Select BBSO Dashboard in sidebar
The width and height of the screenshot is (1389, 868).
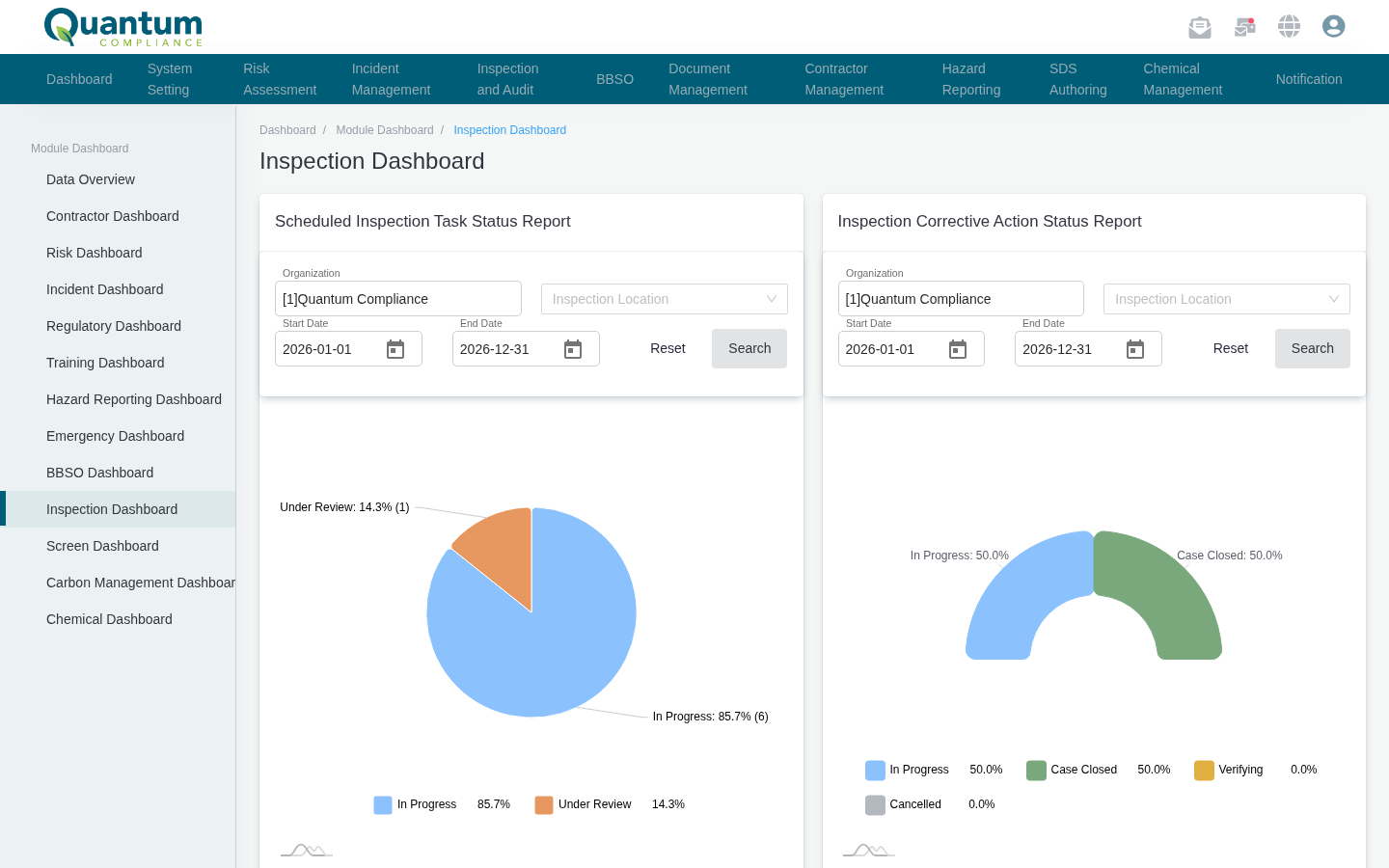click(118, 473)
